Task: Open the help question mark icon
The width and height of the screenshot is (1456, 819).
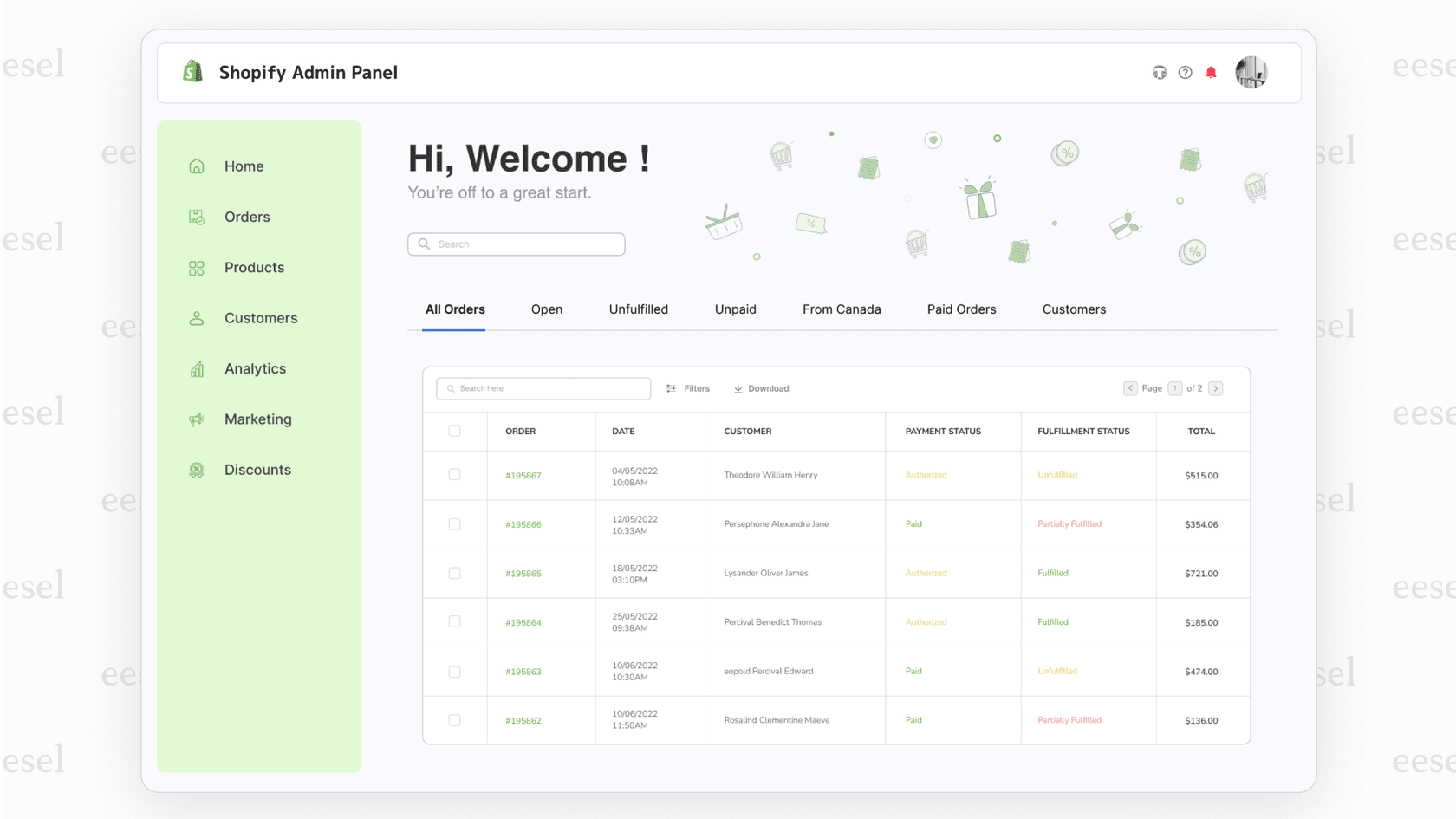Action: [1185, 73]
